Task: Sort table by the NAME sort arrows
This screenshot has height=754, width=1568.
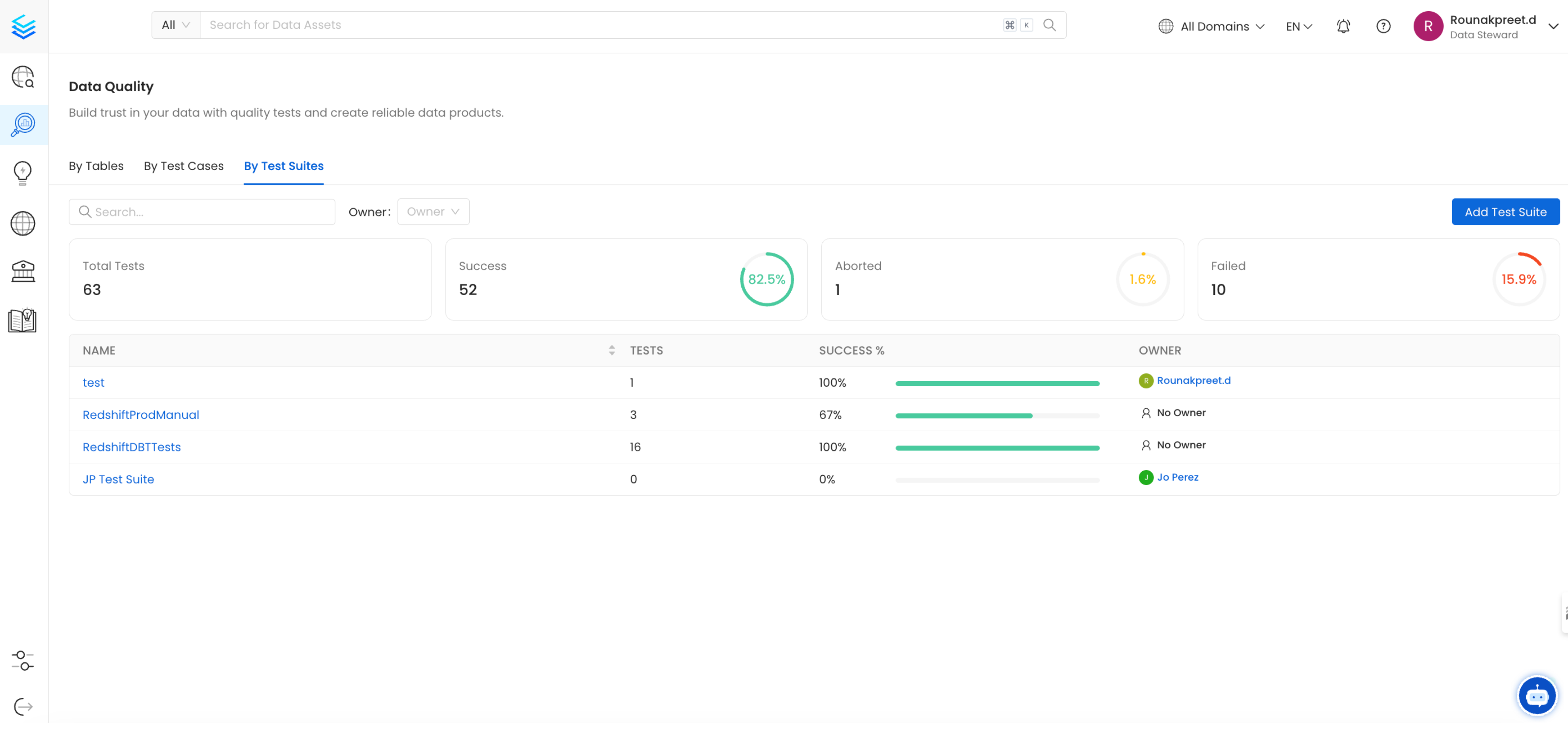Action: point(612,350)
